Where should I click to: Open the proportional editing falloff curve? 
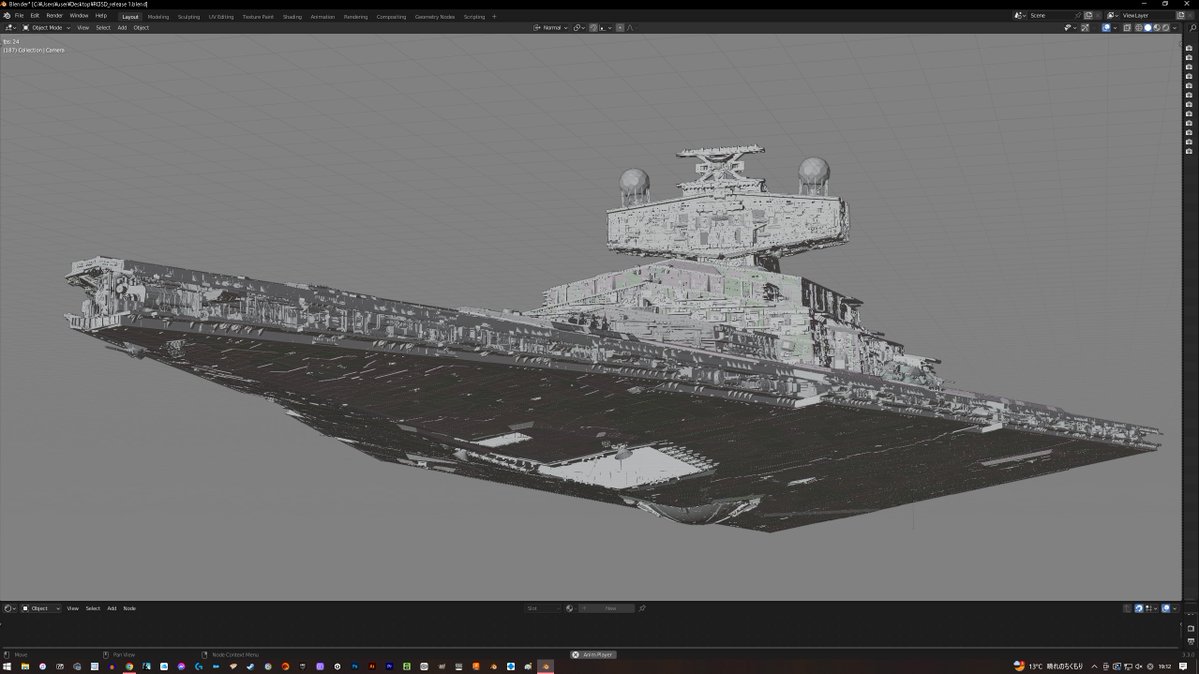[x=632, y=28]
